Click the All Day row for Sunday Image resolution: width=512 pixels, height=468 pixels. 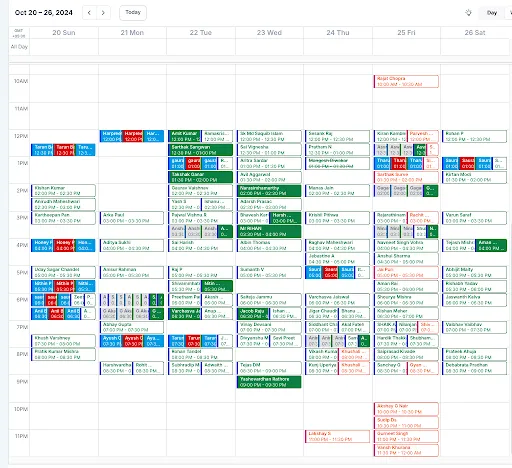[64, 47]
